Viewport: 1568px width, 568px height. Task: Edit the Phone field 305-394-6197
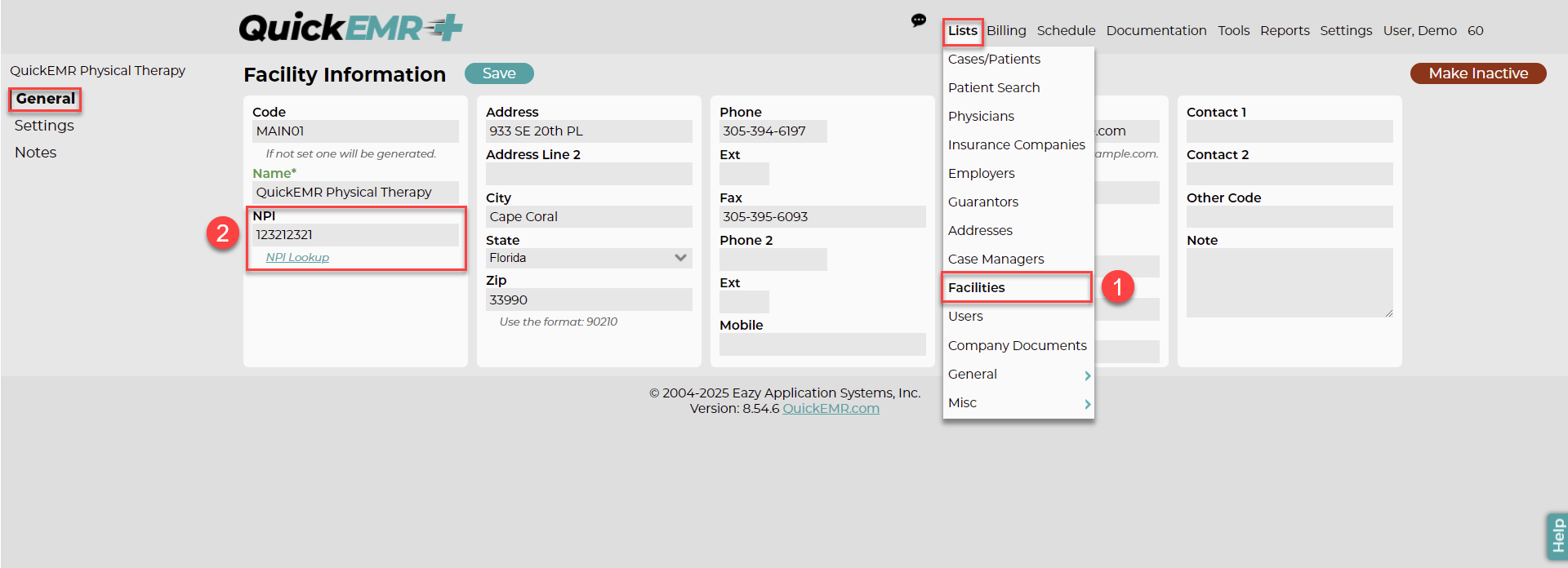[773, 131]
